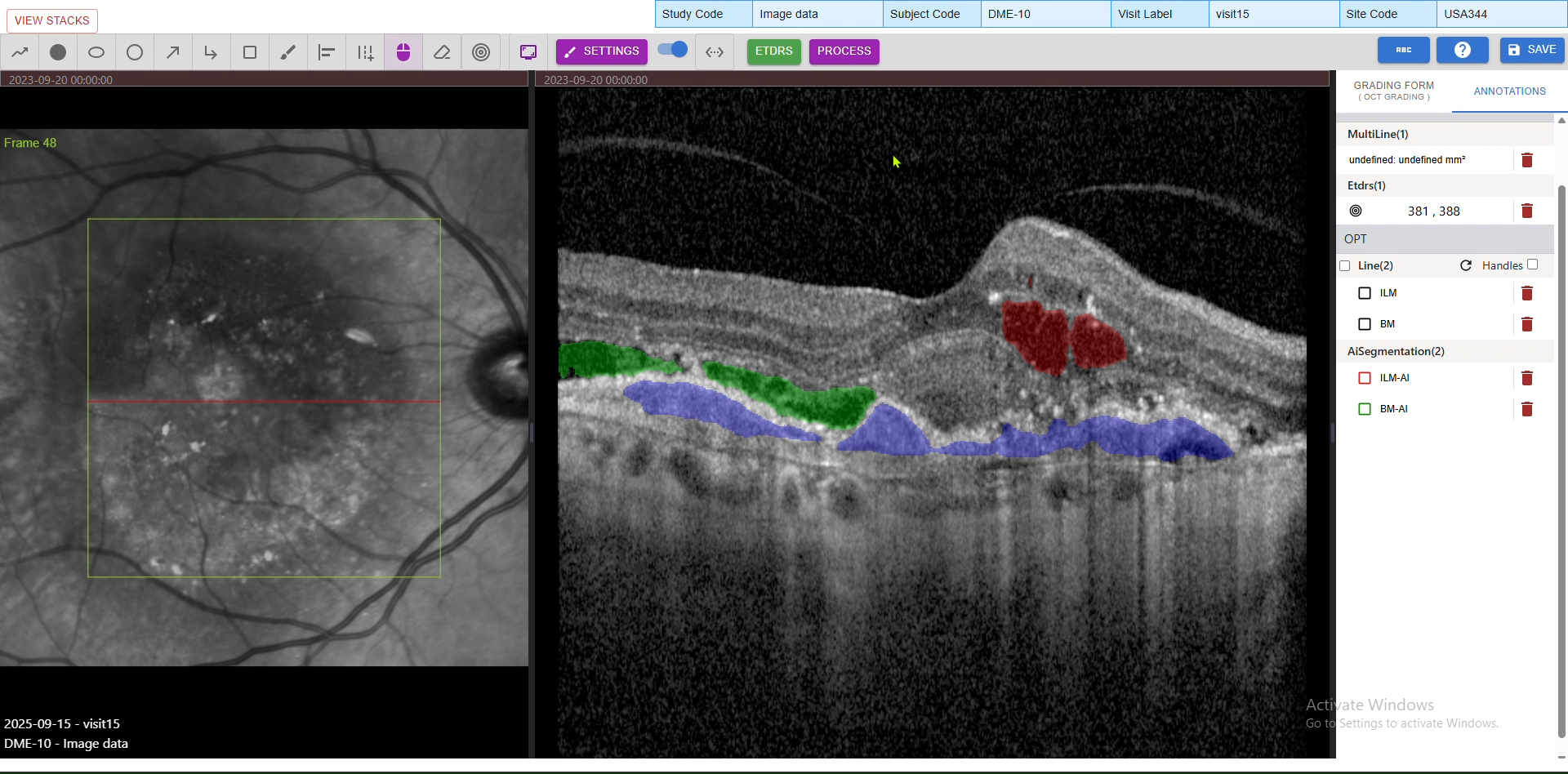Click the green ETDRS button
The image size is (1568, 774).
pos(773,51)
